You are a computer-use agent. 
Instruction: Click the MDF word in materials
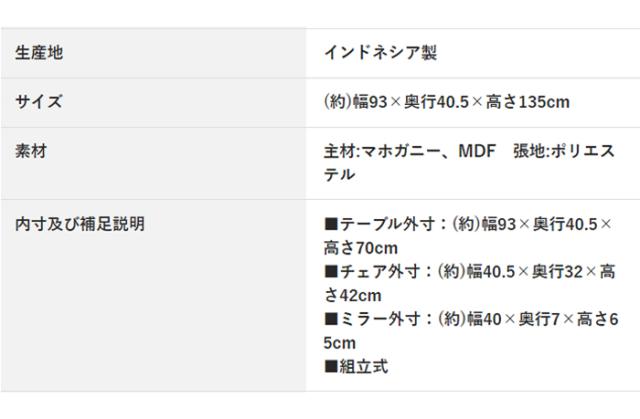click(x=476, y=151)
